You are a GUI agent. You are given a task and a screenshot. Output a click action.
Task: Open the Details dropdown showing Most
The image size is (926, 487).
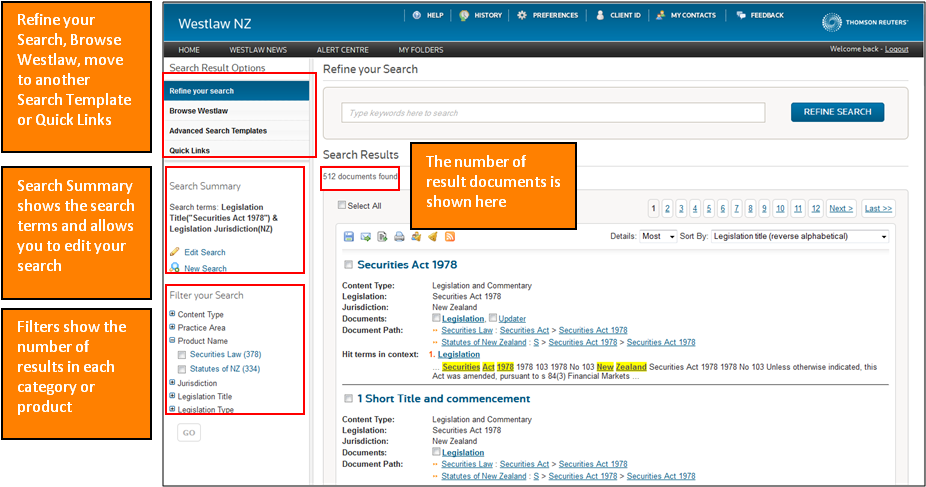[x=658, y=236]
